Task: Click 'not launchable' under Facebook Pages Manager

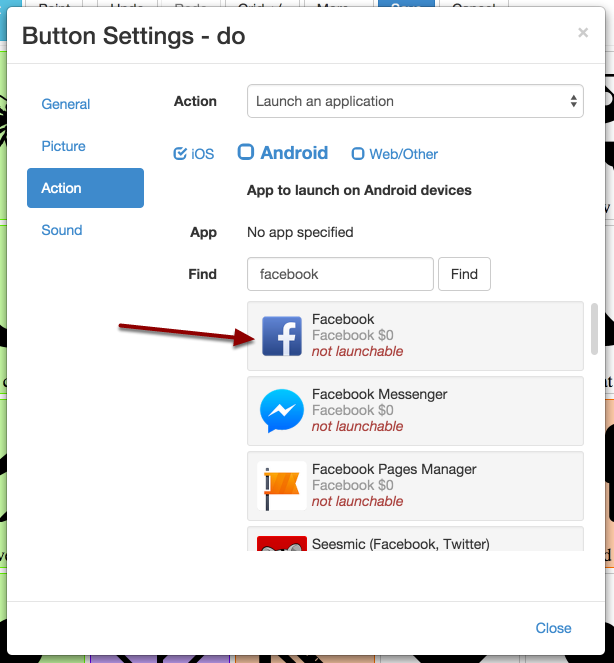Action: click(x=357, y=501)
